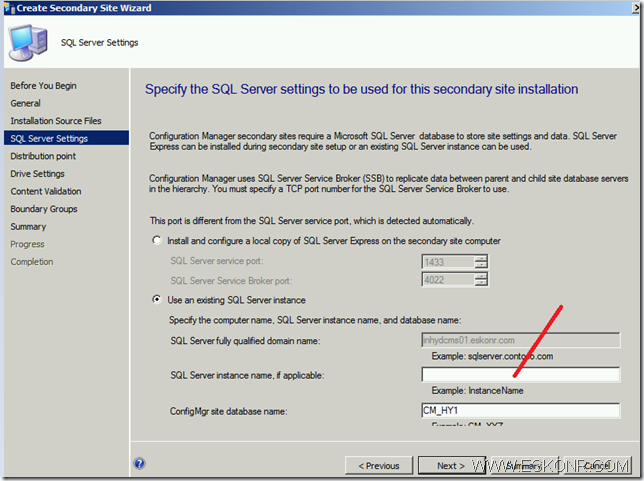
Task: Open the Summary step in sidebar
Action: 28,226
